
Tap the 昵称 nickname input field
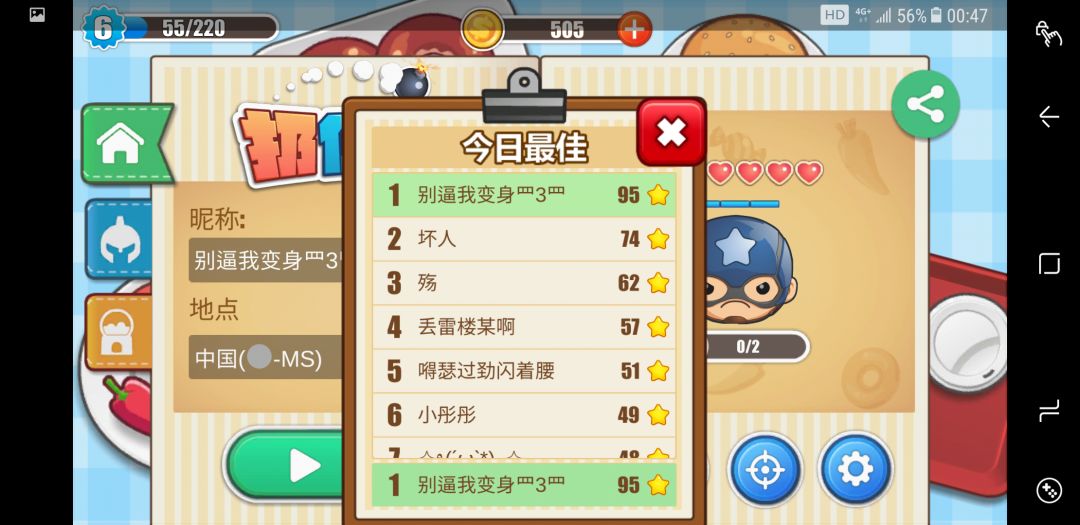267,260
